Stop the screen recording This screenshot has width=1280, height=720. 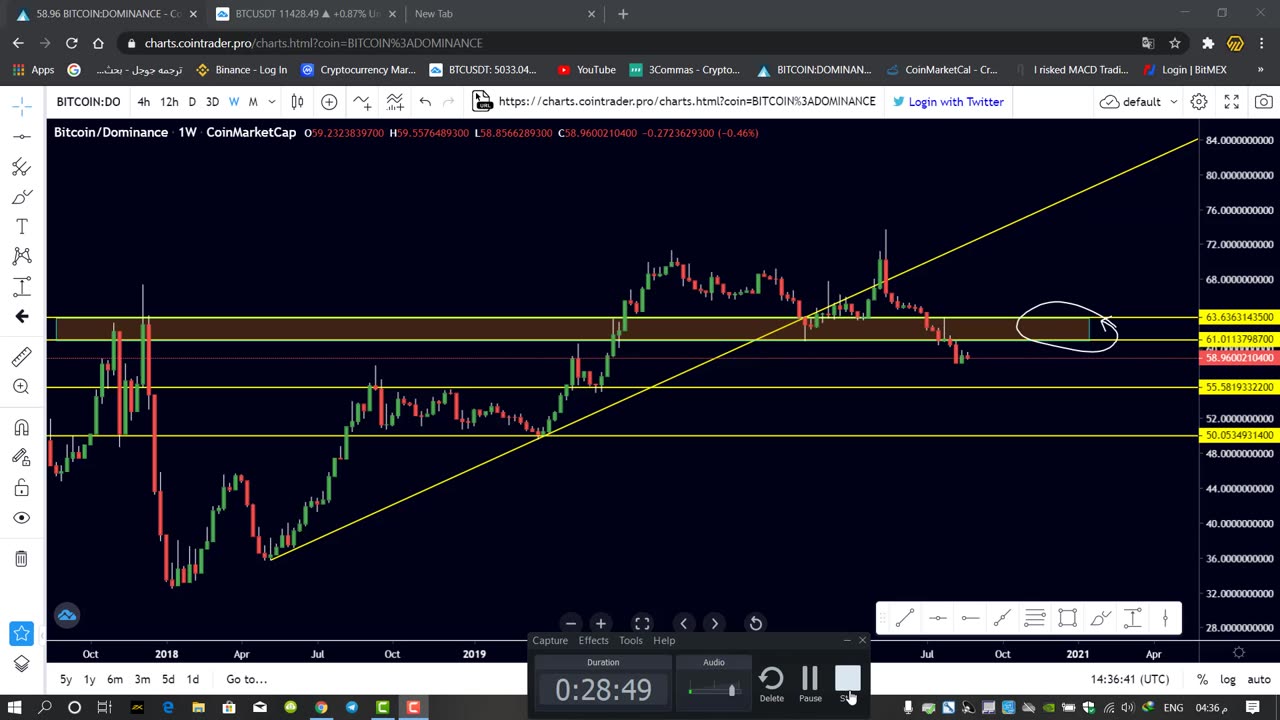(x=847, y=684)
